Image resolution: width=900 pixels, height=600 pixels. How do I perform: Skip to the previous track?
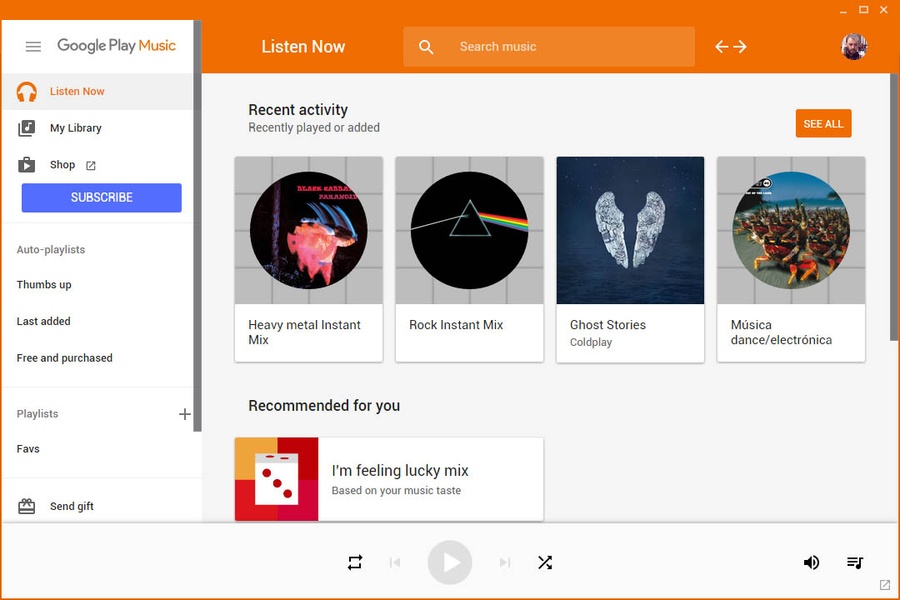[x=395, y=562]
